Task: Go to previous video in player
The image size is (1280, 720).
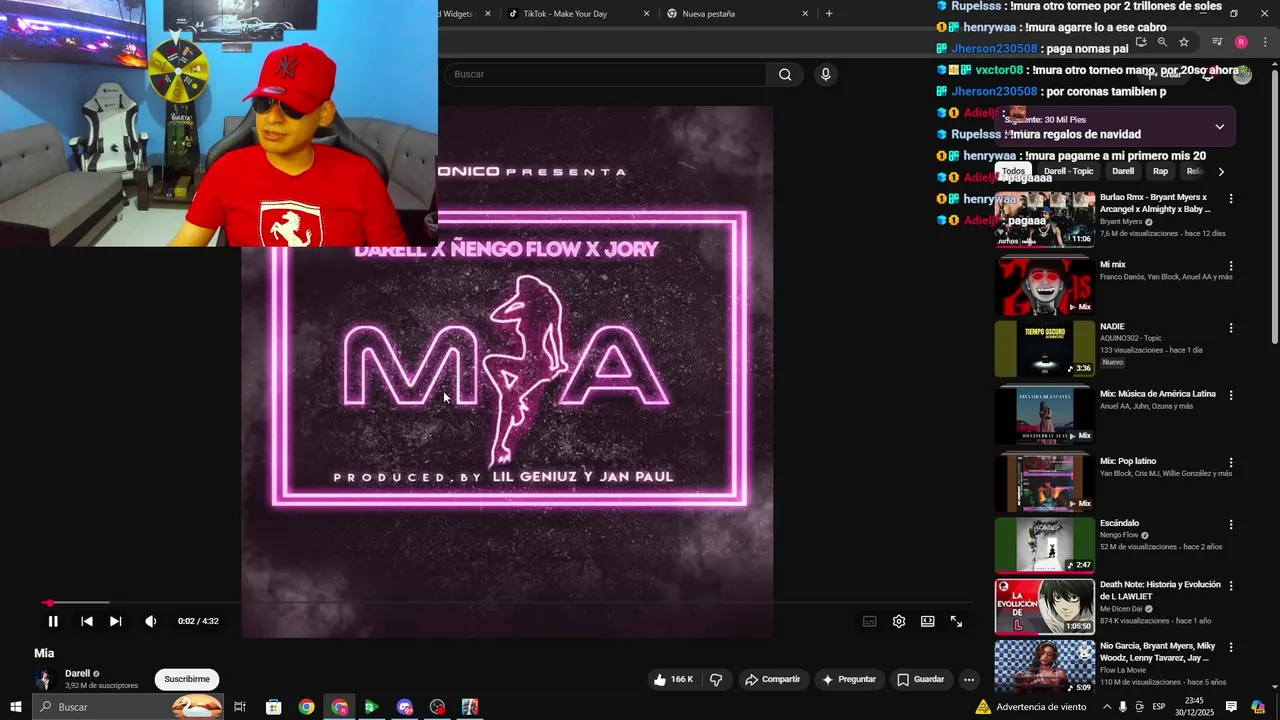Action: (x=87, y=621)
